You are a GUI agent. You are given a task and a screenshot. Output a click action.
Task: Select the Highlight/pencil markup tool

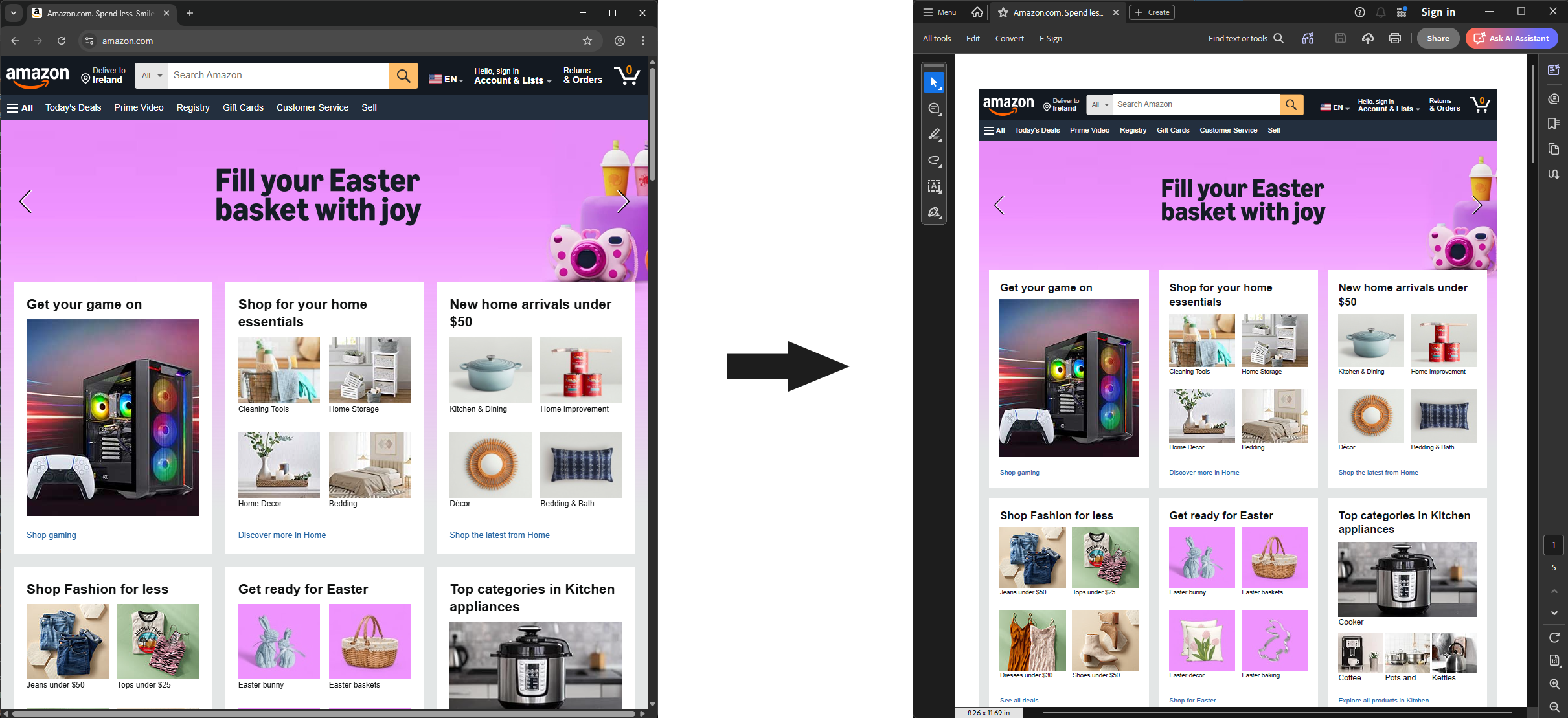click(935, 135)
